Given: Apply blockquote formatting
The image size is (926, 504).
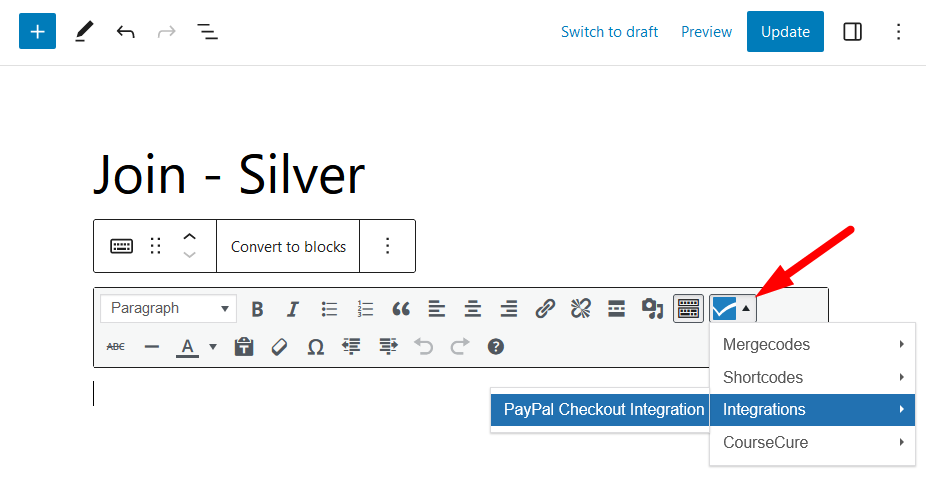Looking at the screenshot, I should point(401,308).
